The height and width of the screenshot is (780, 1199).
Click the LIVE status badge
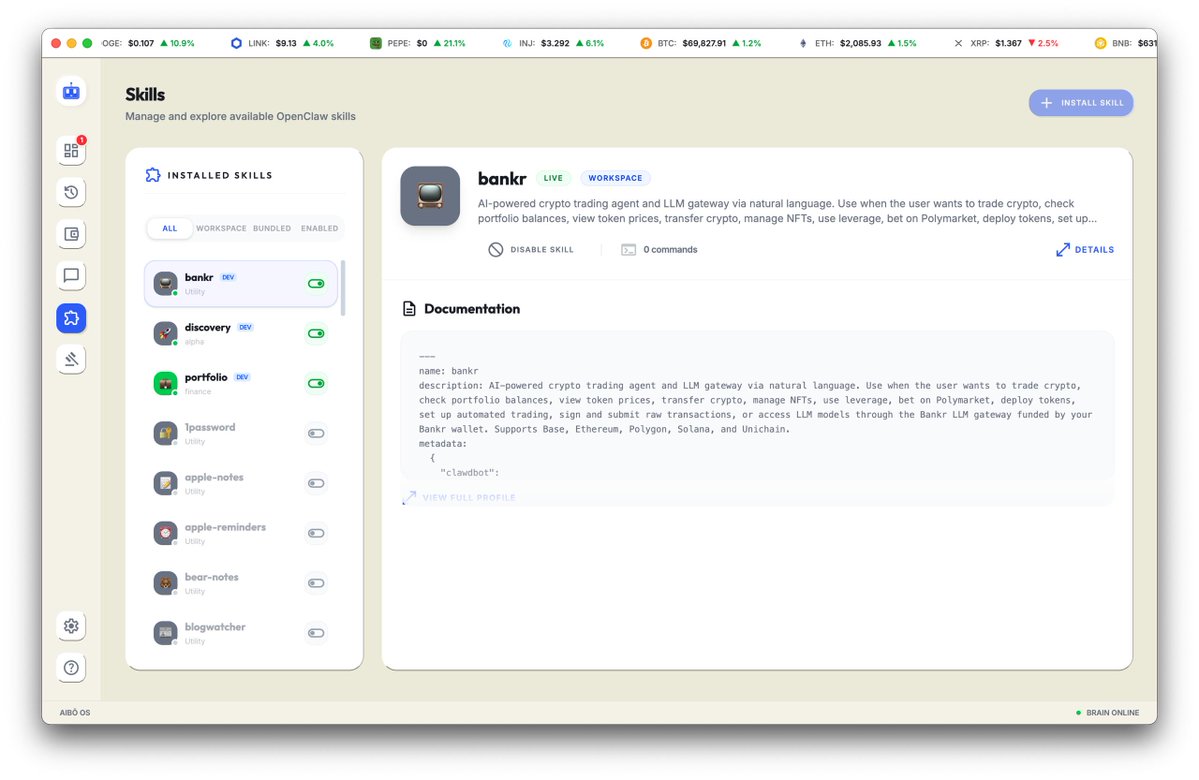pos(553,178)
